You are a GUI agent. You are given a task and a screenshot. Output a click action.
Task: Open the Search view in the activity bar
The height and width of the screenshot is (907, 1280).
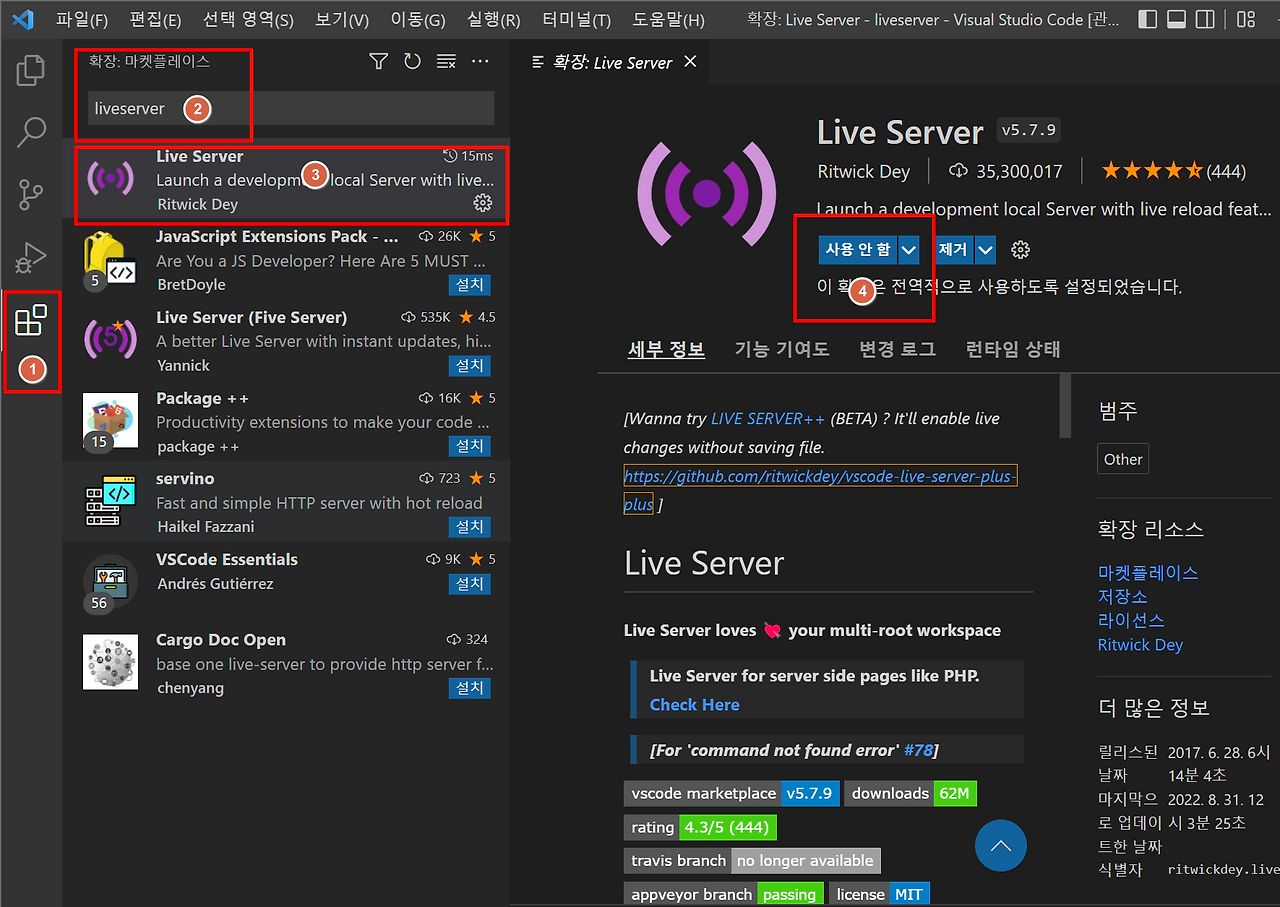30,131
